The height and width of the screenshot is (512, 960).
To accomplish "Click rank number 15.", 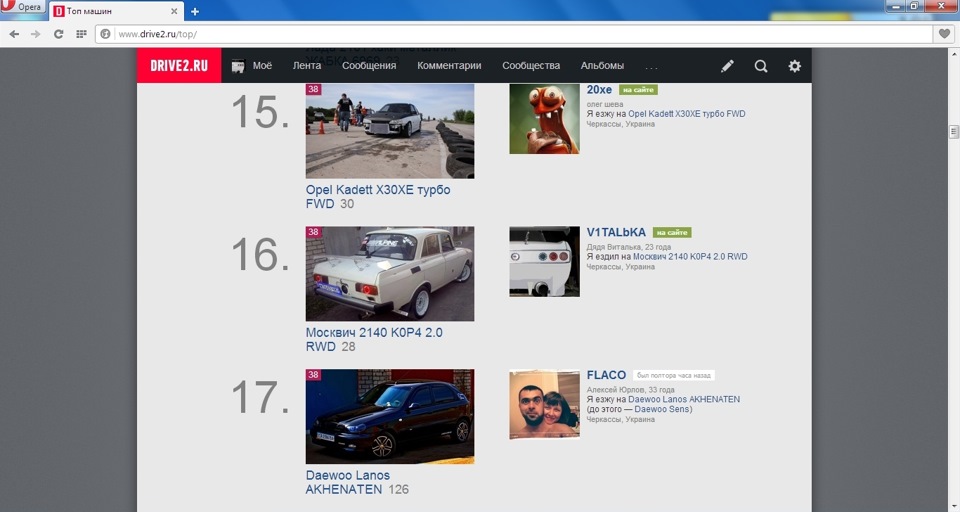I will tap(260, 112).
